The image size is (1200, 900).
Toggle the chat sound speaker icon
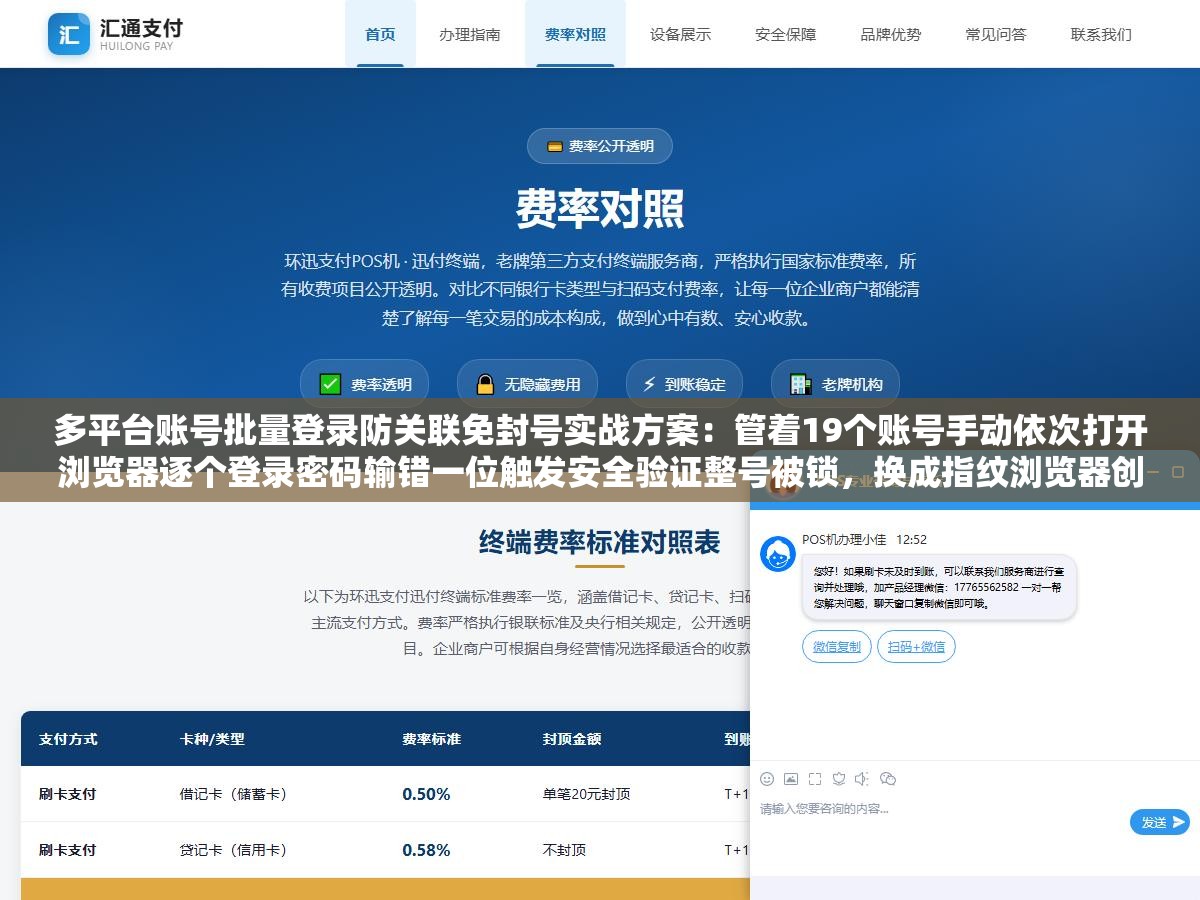point(862,779)
